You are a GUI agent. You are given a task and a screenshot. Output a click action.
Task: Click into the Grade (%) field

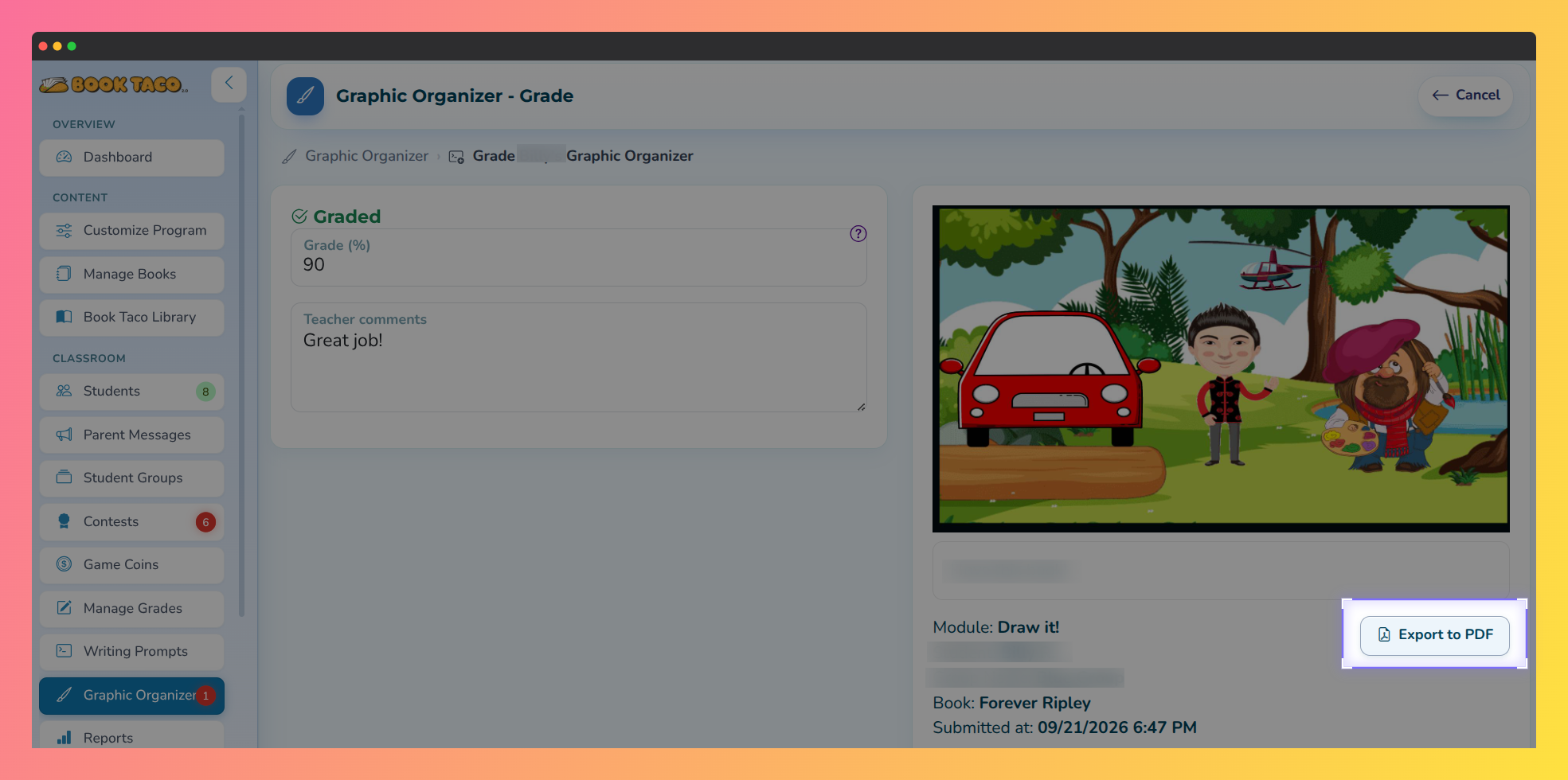pyautogui.click(x=579, y=258)
